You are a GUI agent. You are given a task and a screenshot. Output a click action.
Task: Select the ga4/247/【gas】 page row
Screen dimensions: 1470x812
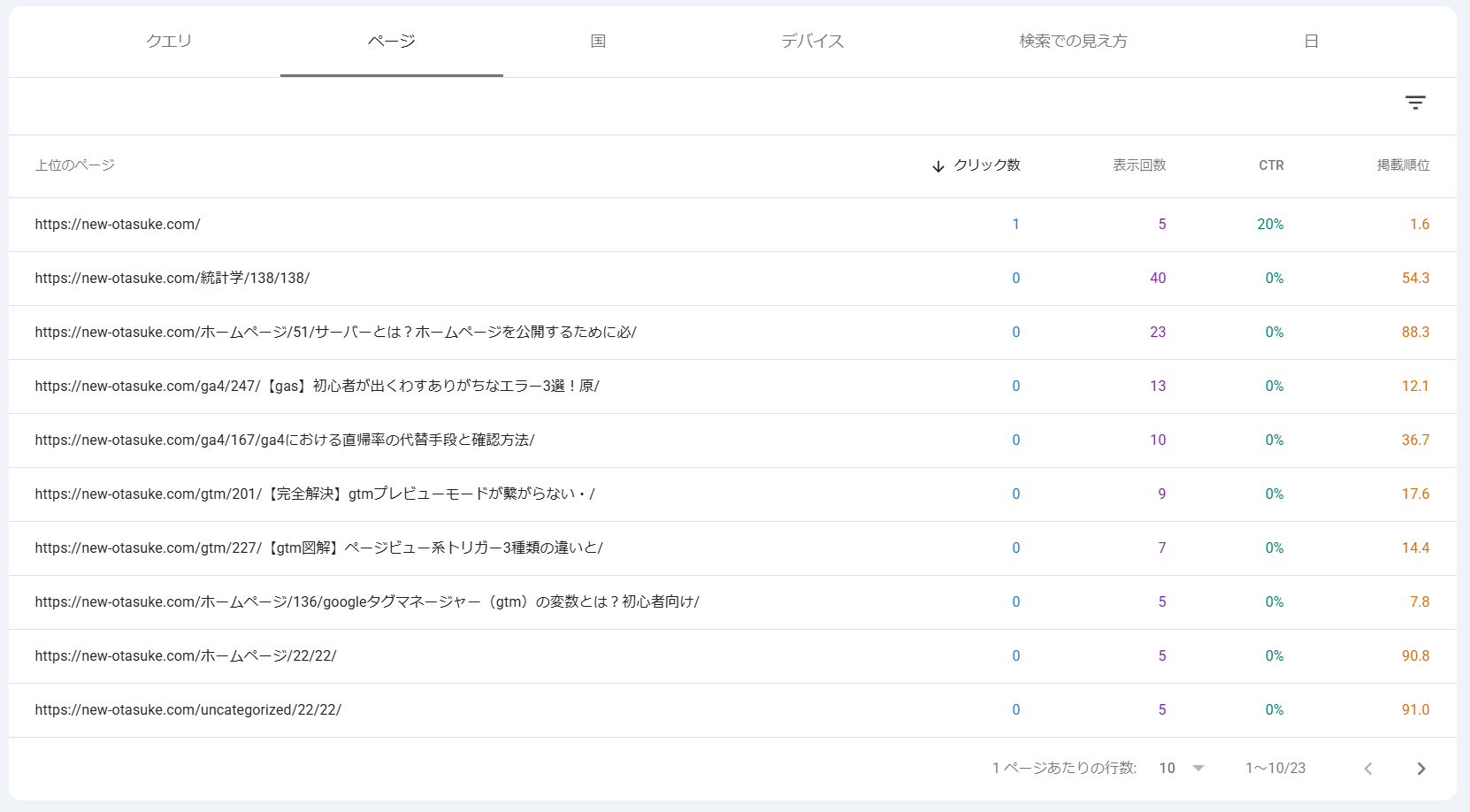(732, 387)
